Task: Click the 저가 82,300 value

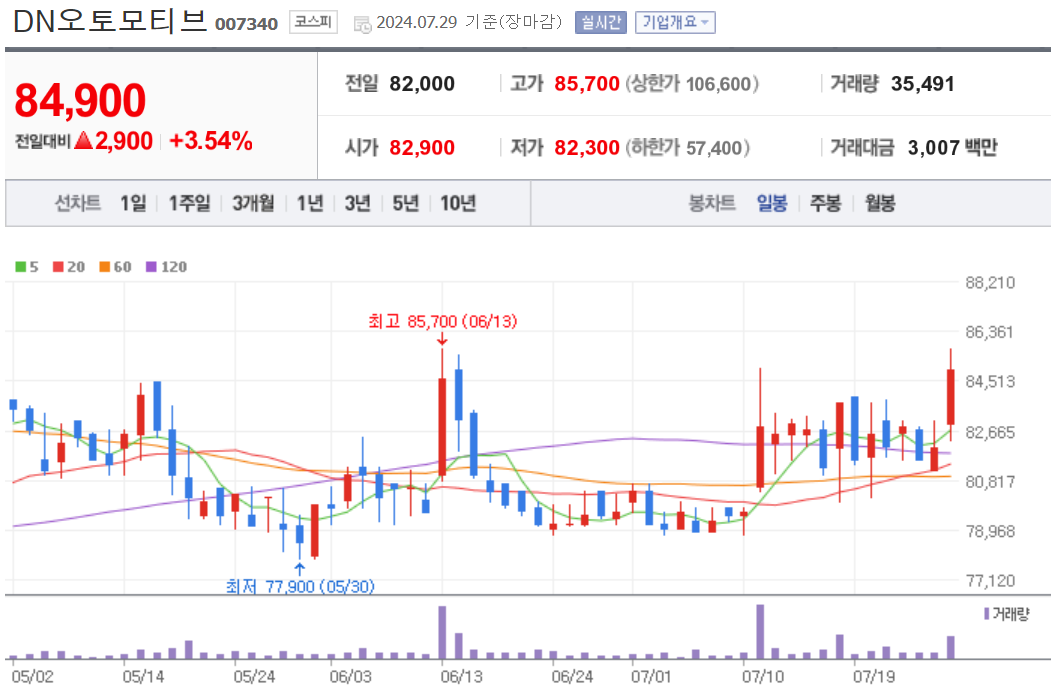Action: point(586,148)
